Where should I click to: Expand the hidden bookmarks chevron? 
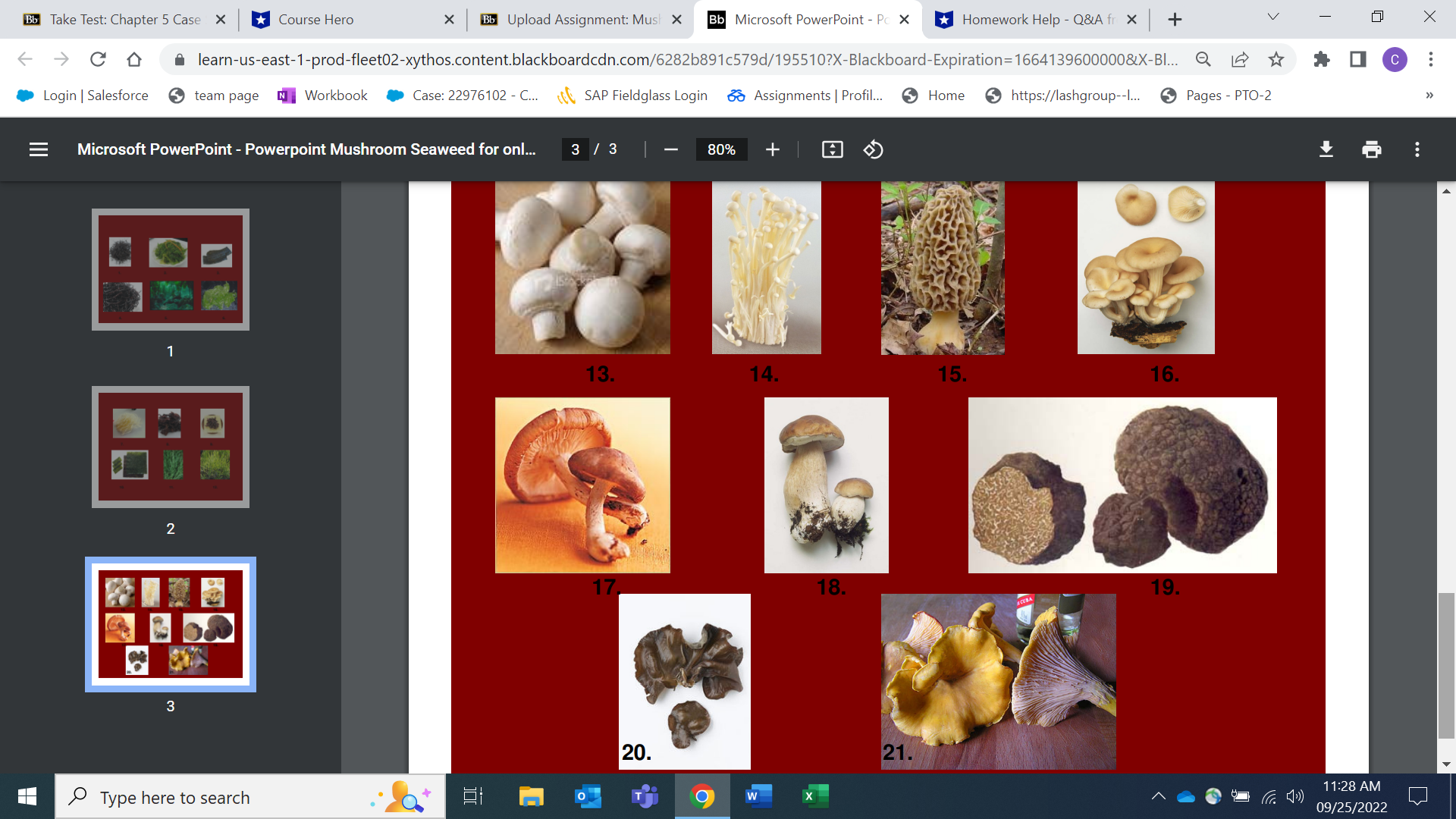(1429, 96)
